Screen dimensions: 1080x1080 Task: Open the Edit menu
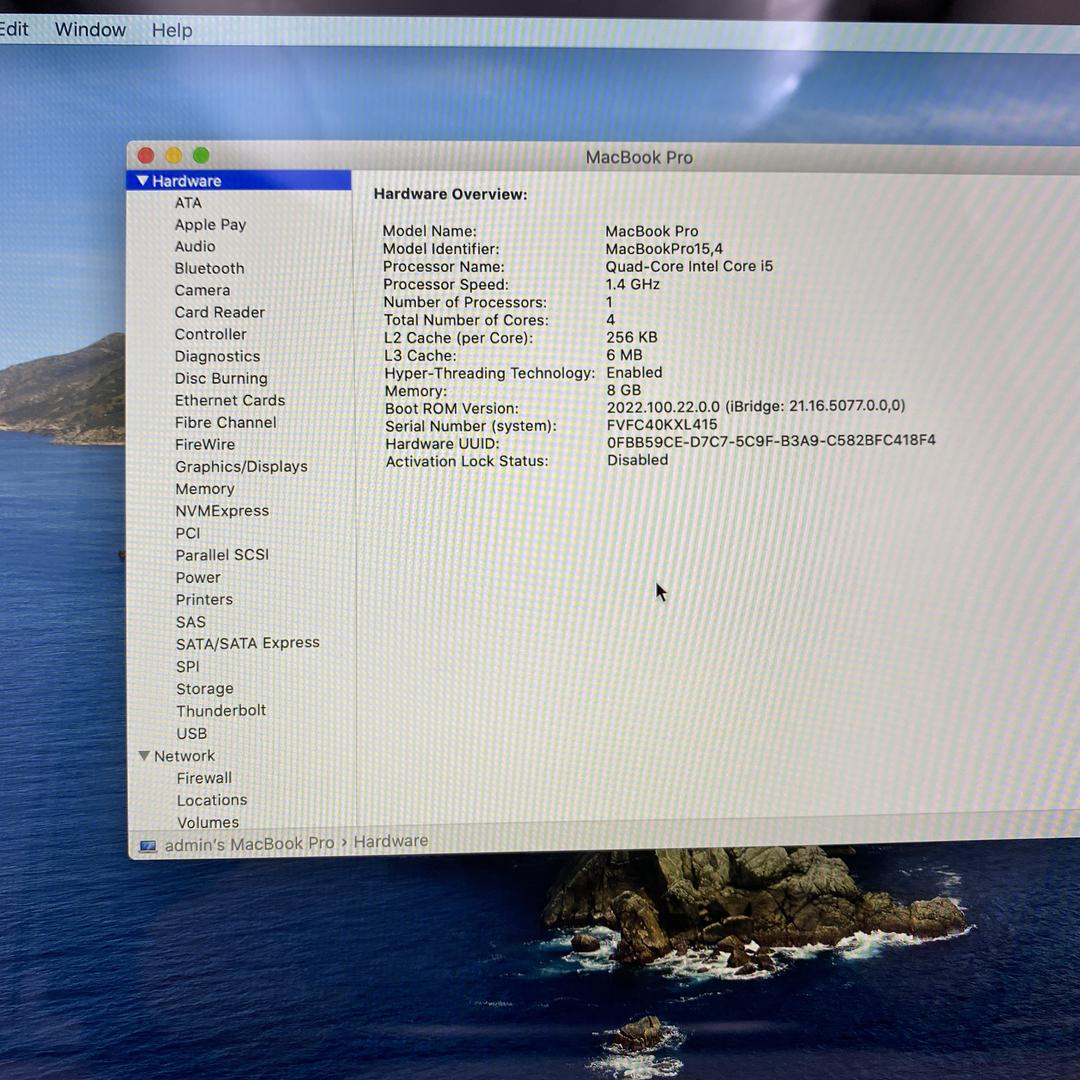tap(14, 29)
